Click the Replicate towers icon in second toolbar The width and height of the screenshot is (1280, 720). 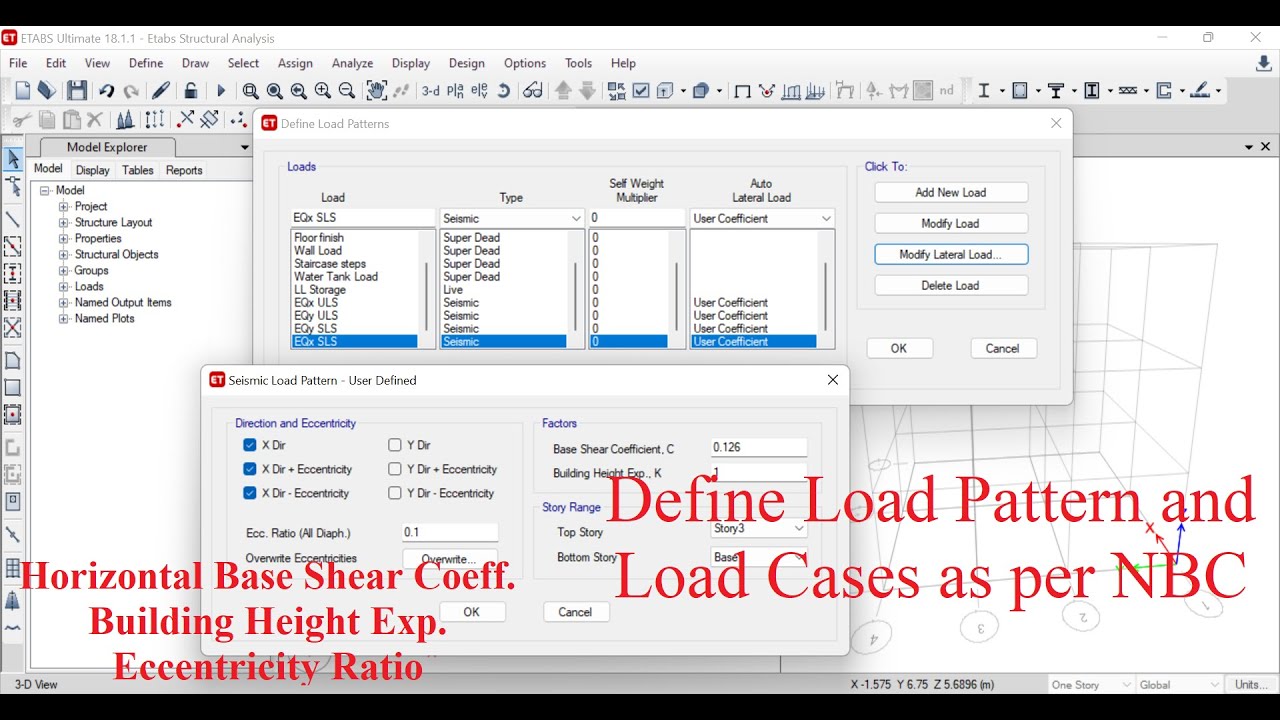[x=125, y=120]
